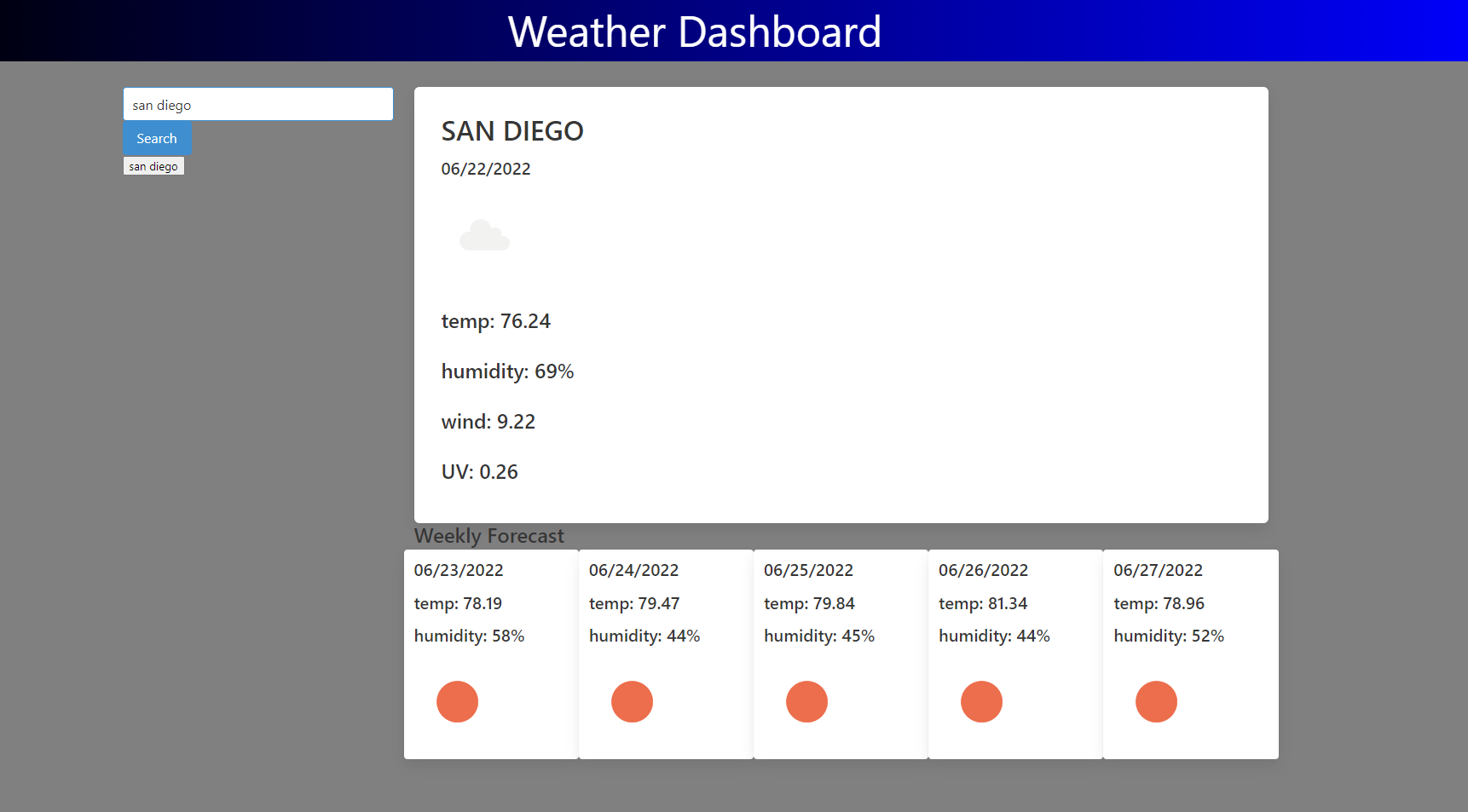The height and width of the screenshot is (812, 1468).
Task: Click the current date 06/22/2022
Action: click(486, 169)
